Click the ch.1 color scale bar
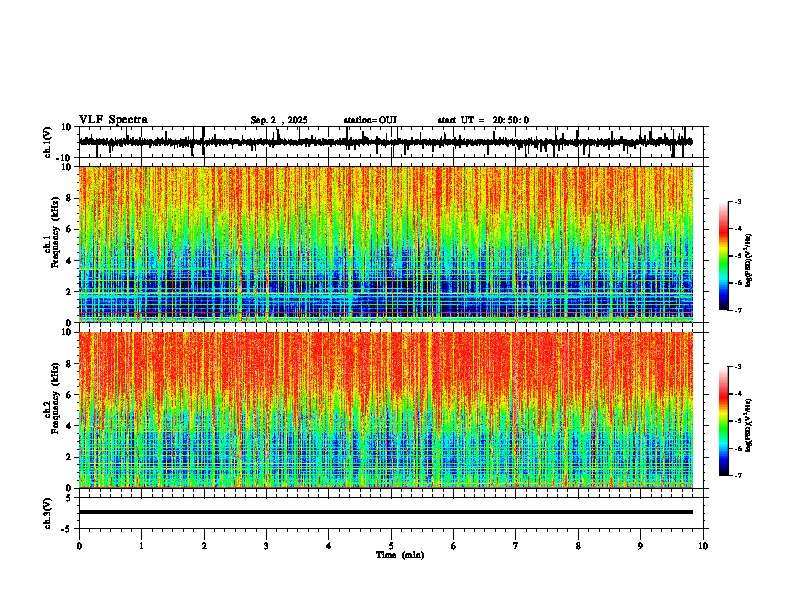This screenshot has width=792, height=612. (724, 256)
